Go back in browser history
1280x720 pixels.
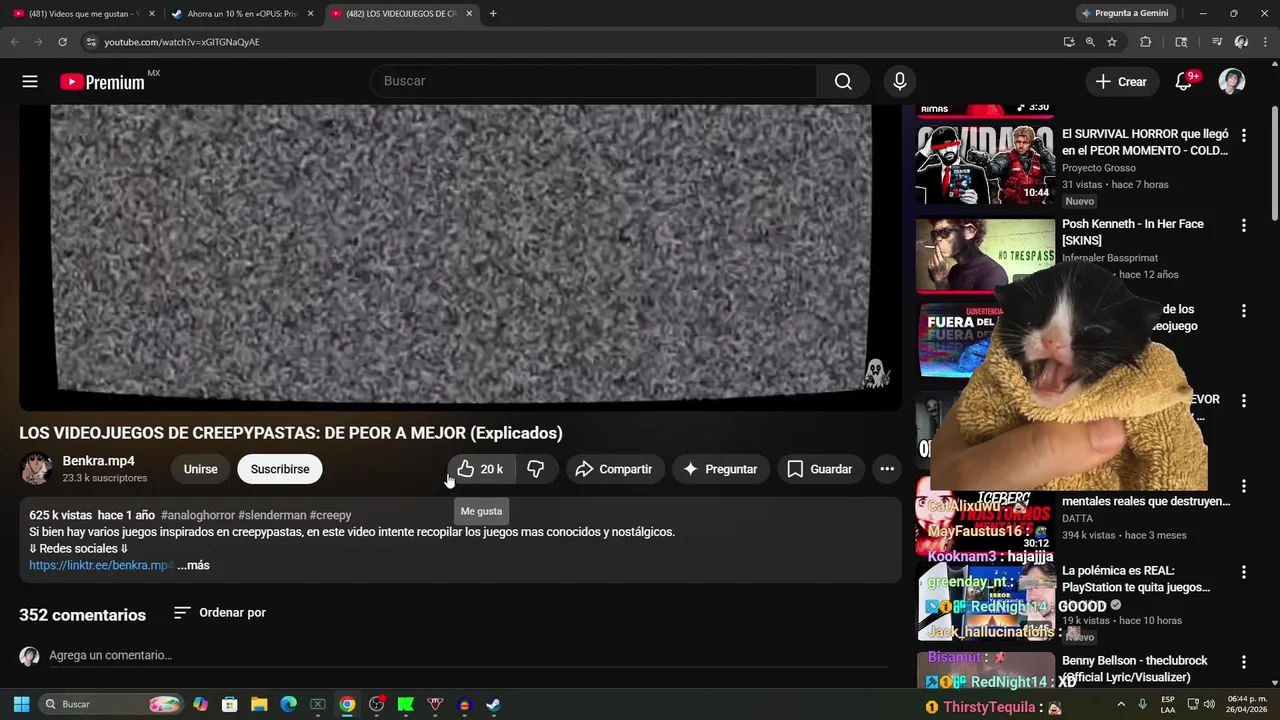(x=14, y=42)
